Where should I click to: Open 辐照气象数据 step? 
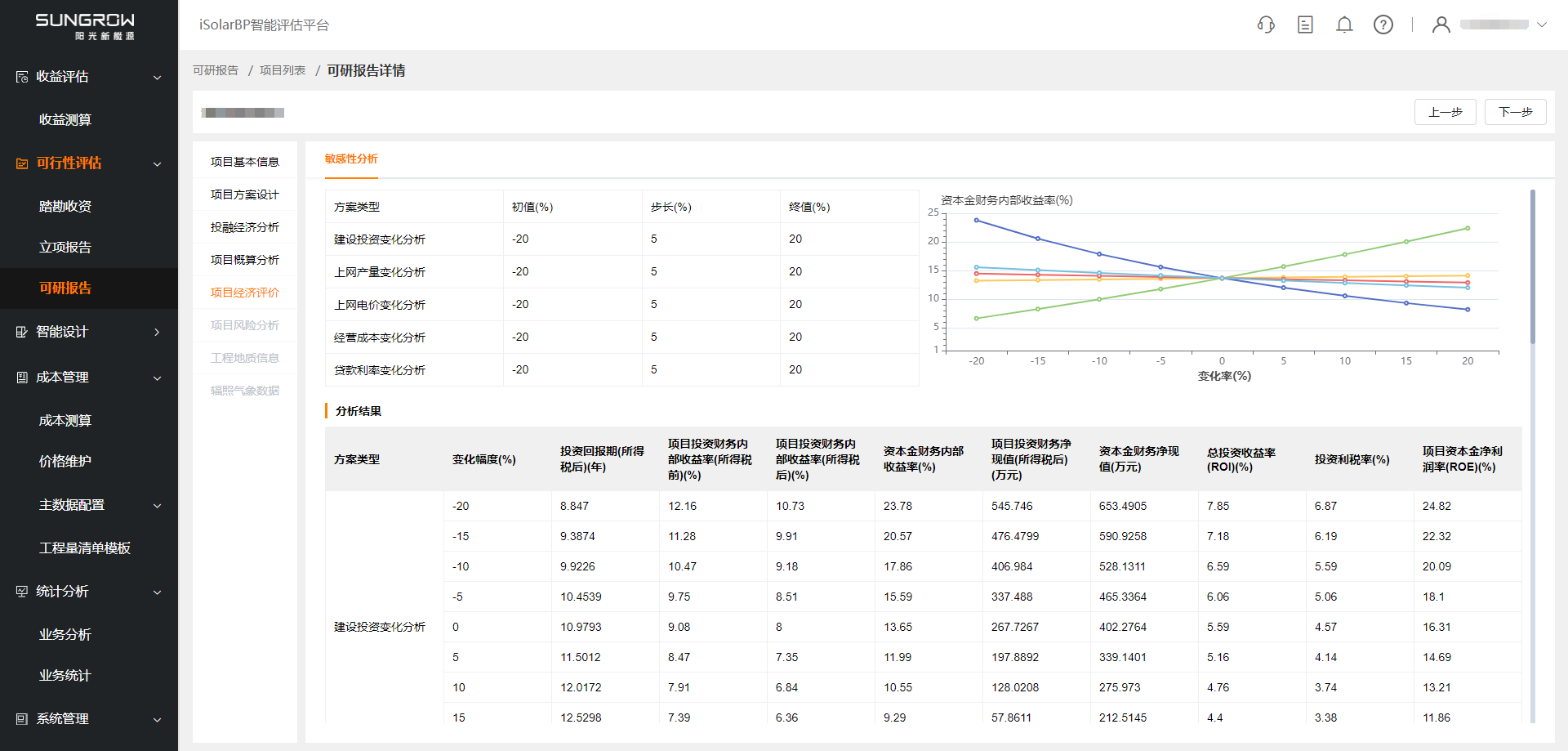[245, 391]
